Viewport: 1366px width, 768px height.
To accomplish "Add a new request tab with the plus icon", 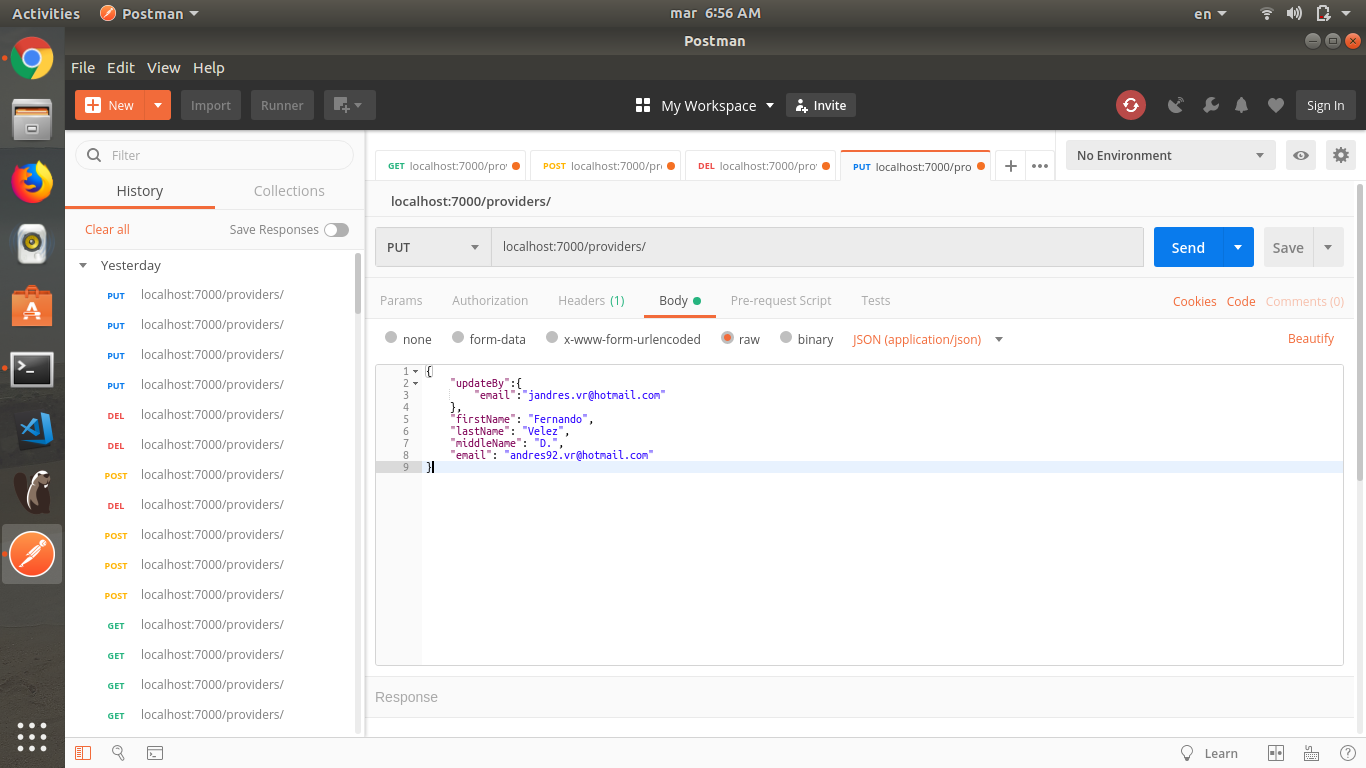I will pos(1011,166).
